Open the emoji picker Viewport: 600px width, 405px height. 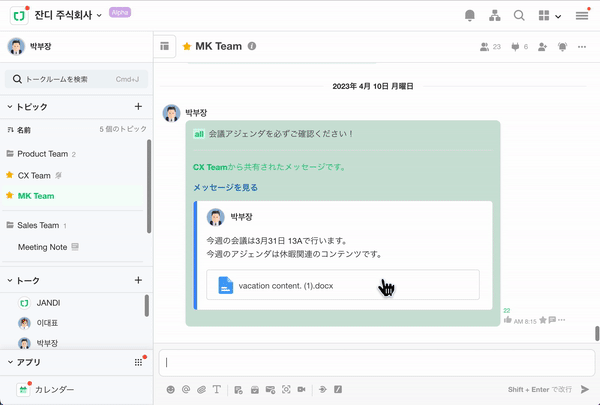pyautogui.click(x=171, y=390)
